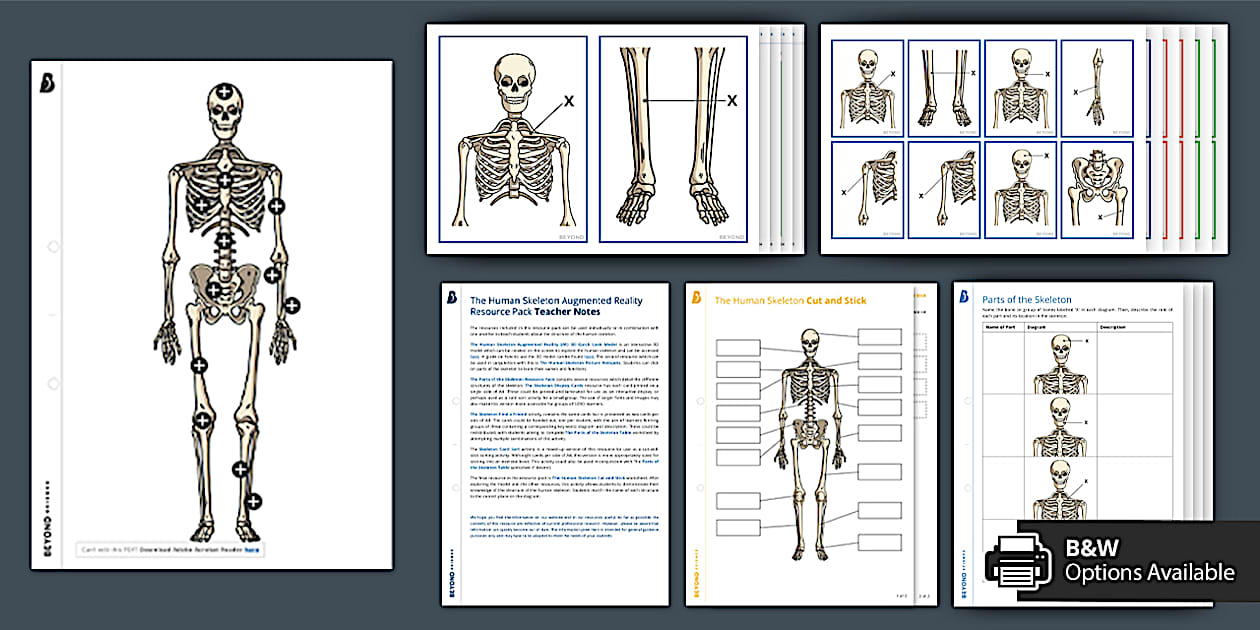Click the Beyond logo on the Cut and Stick page
This screenshot has height=630, width=1260.
[x=695, y=297]
